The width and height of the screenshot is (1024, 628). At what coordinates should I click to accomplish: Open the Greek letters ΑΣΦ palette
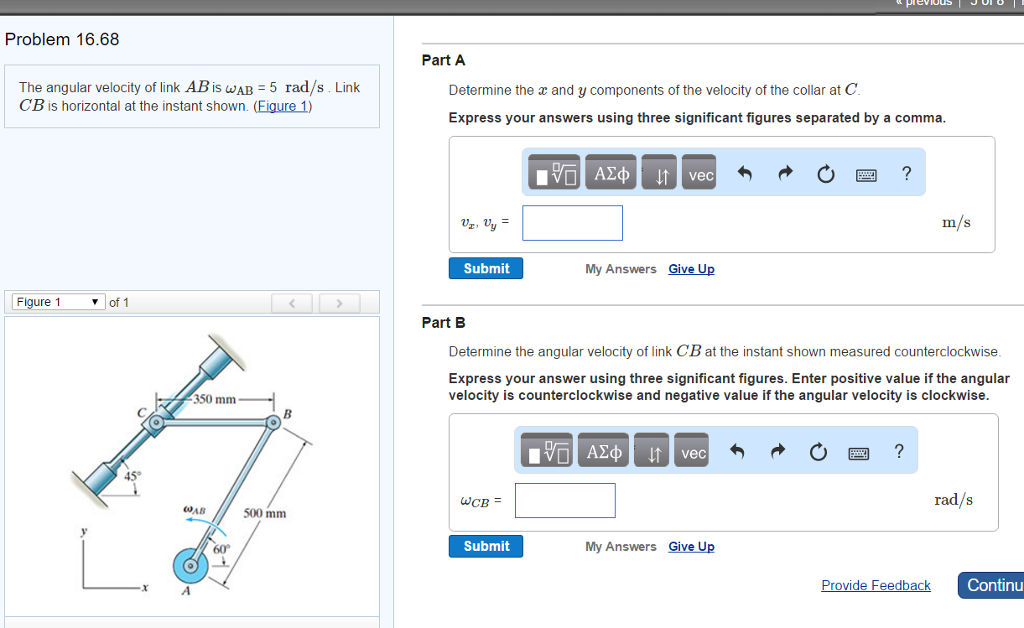610,171
